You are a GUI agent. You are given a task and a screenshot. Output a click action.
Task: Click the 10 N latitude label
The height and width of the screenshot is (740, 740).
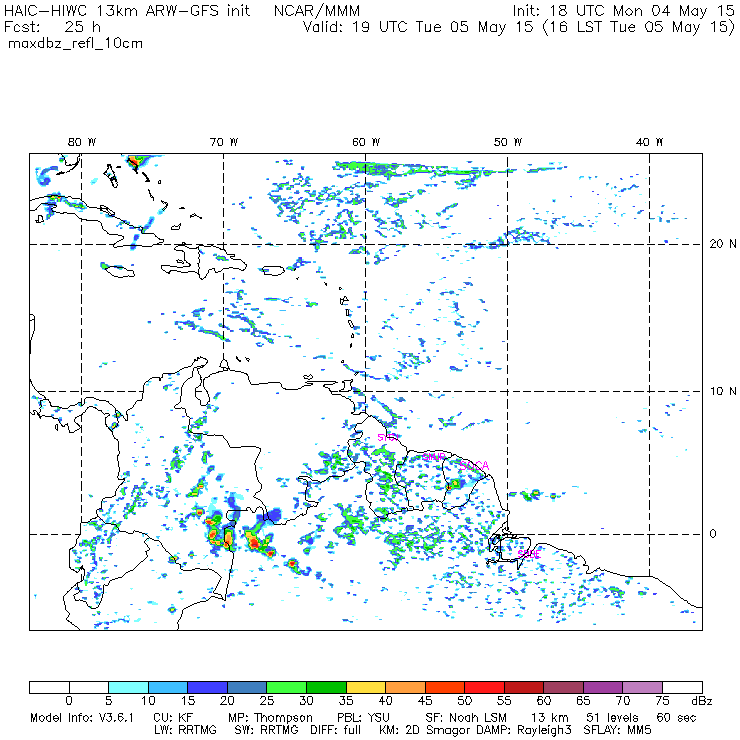[723, 391]
